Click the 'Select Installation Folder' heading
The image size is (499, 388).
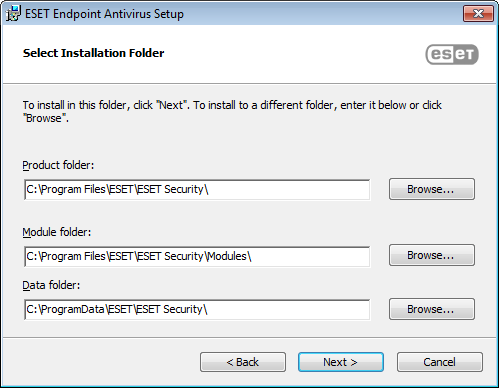point(93,53)
